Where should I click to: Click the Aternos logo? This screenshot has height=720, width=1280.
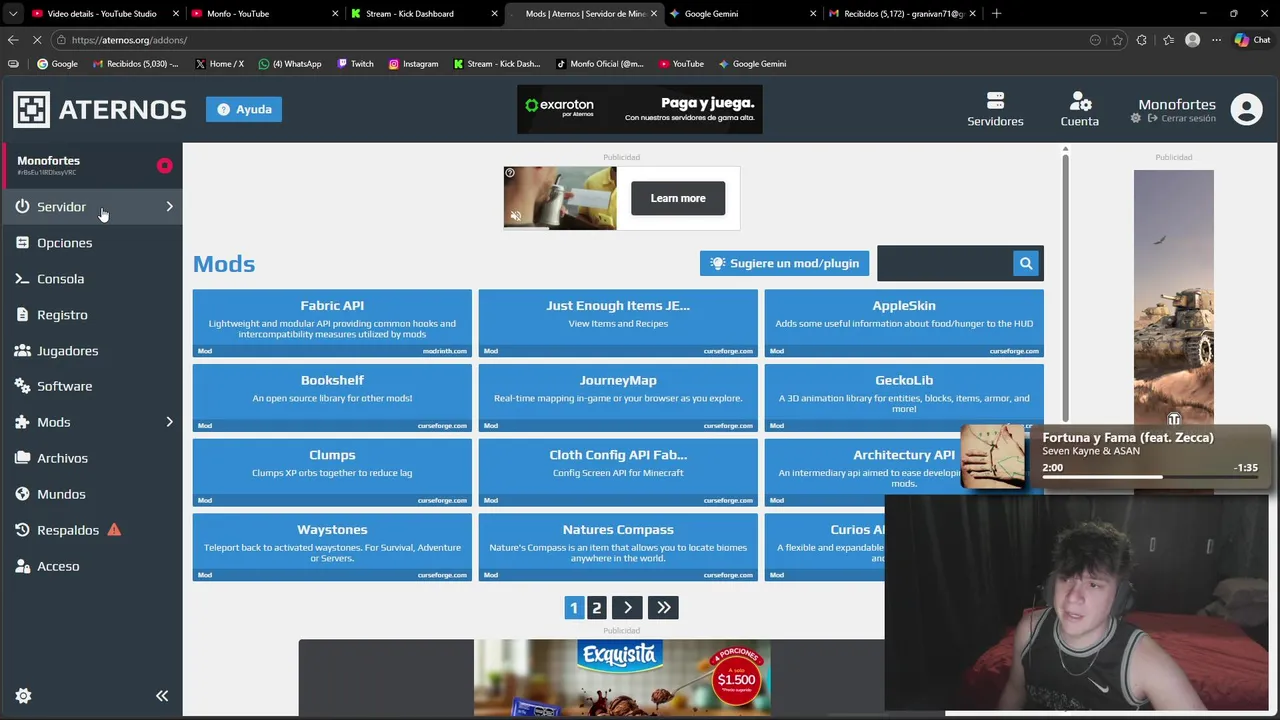tap(99, 109)
